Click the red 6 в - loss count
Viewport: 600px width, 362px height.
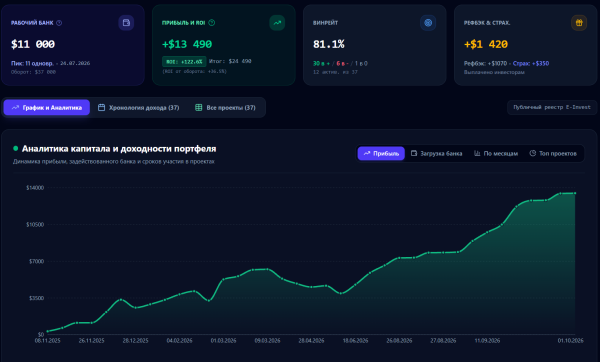coord(342,64)
